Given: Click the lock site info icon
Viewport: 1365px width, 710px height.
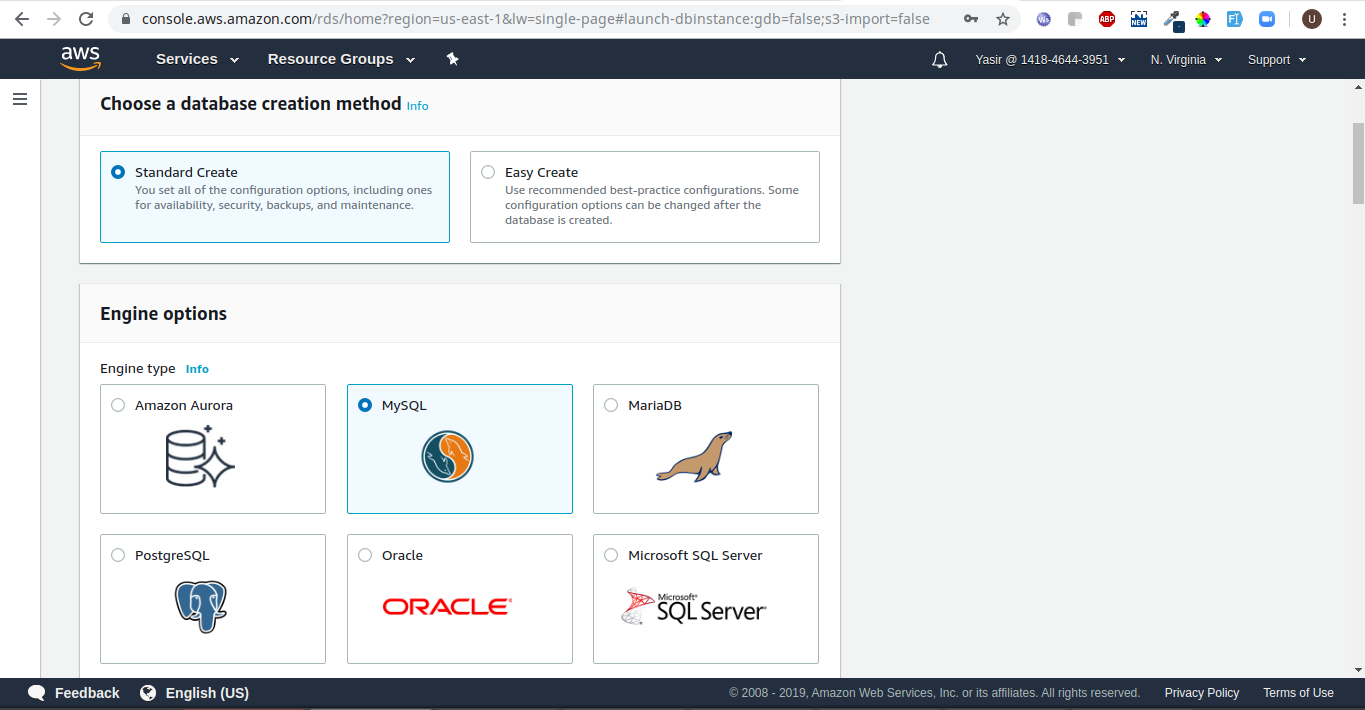Looking at the screenshot, I should [x=125, y=19].
